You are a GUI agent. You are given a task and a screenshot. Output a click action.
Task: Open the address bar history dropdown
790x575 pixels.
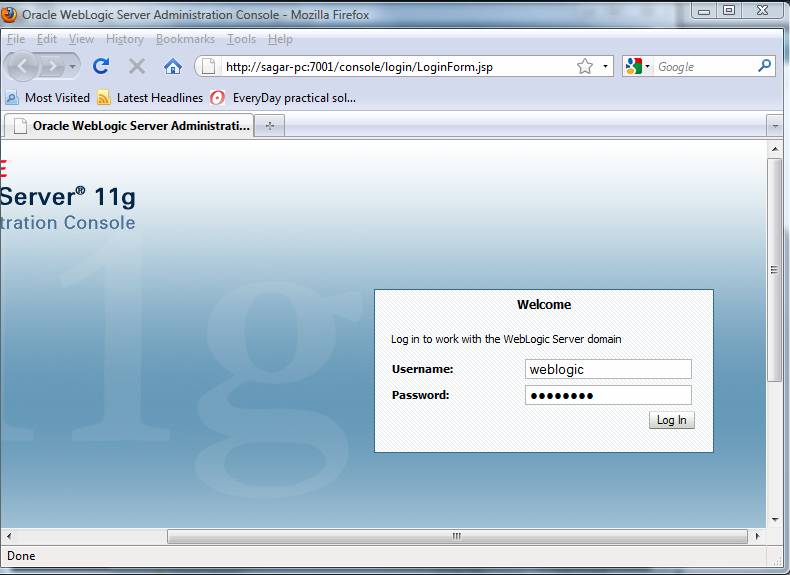click(x=605, y=66)
